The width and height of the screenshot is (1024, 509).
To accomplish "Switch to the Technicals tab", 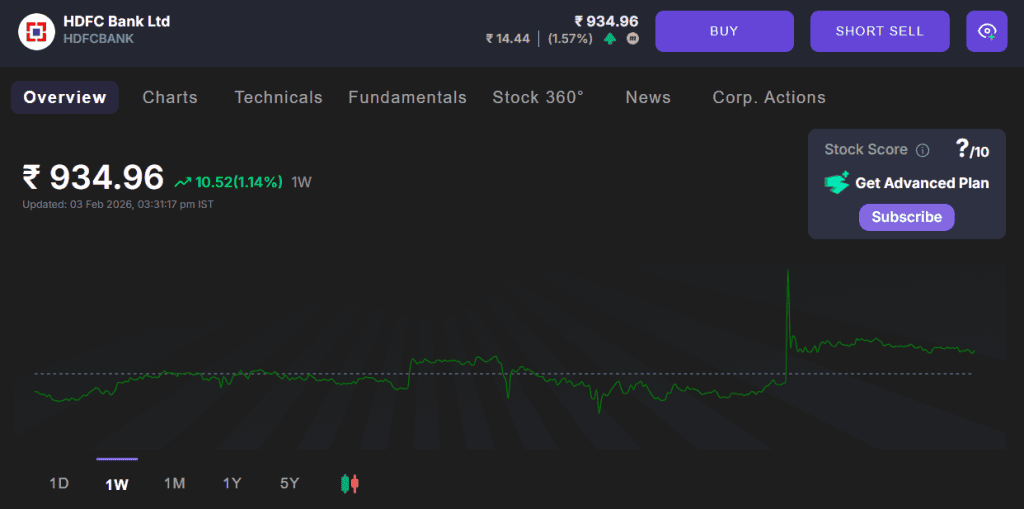I will (278, 97).
